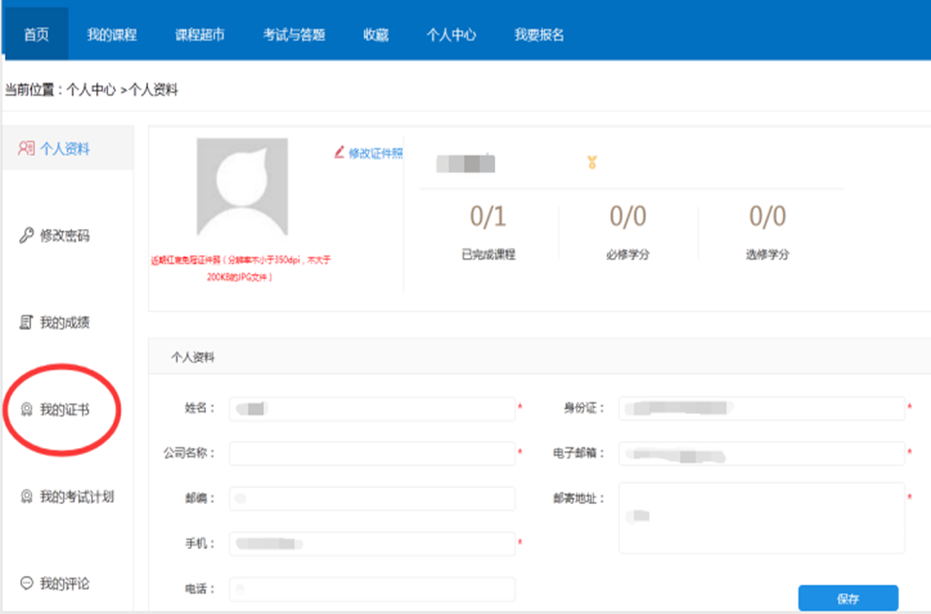Image resolution: width=931 pixels, height=614 pixels.
Task: Click the profile avatar photo placeholder
Action: (x=242, y=187)
